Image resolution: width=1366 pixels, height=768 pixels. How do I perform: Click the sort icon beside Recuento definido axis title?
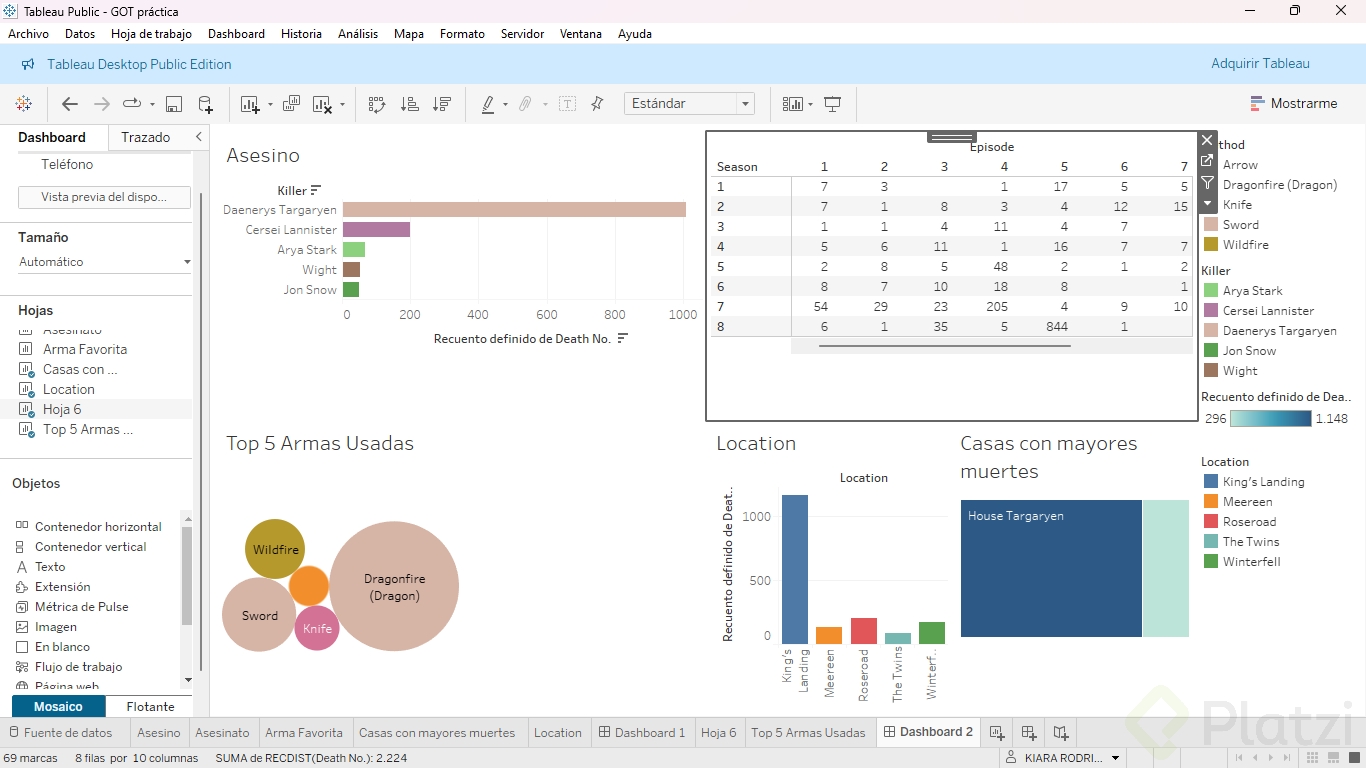622,339
